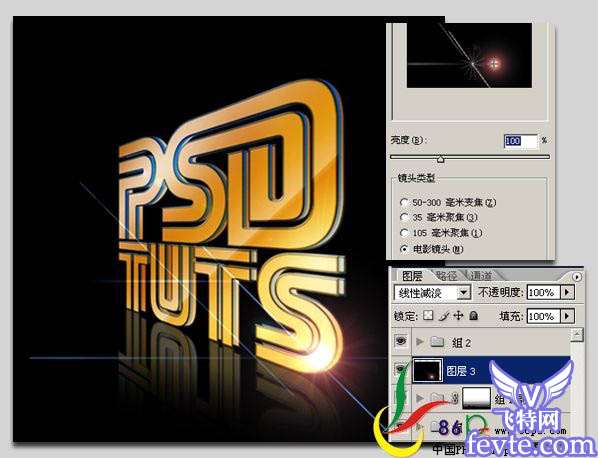Select the 图层 3 layer name

click(x=461, y=371)
